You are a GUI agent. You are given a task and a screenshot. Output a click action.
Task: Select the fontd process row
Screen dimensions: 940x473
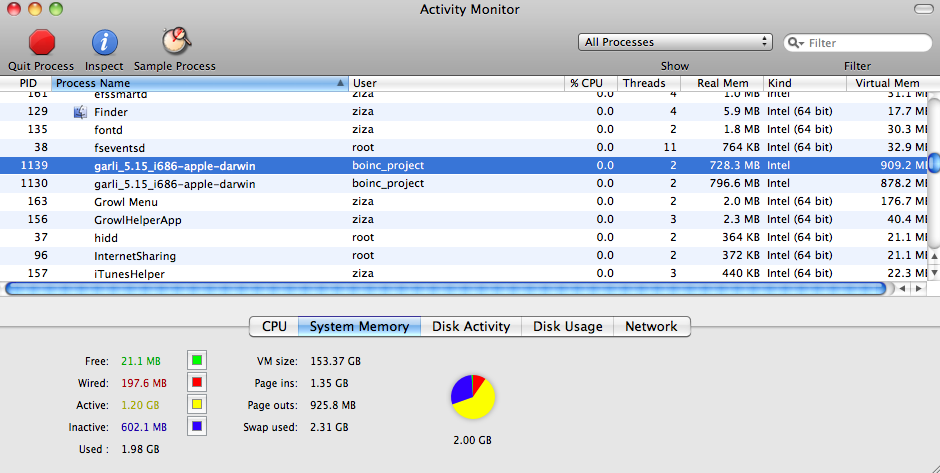[463, 129]
